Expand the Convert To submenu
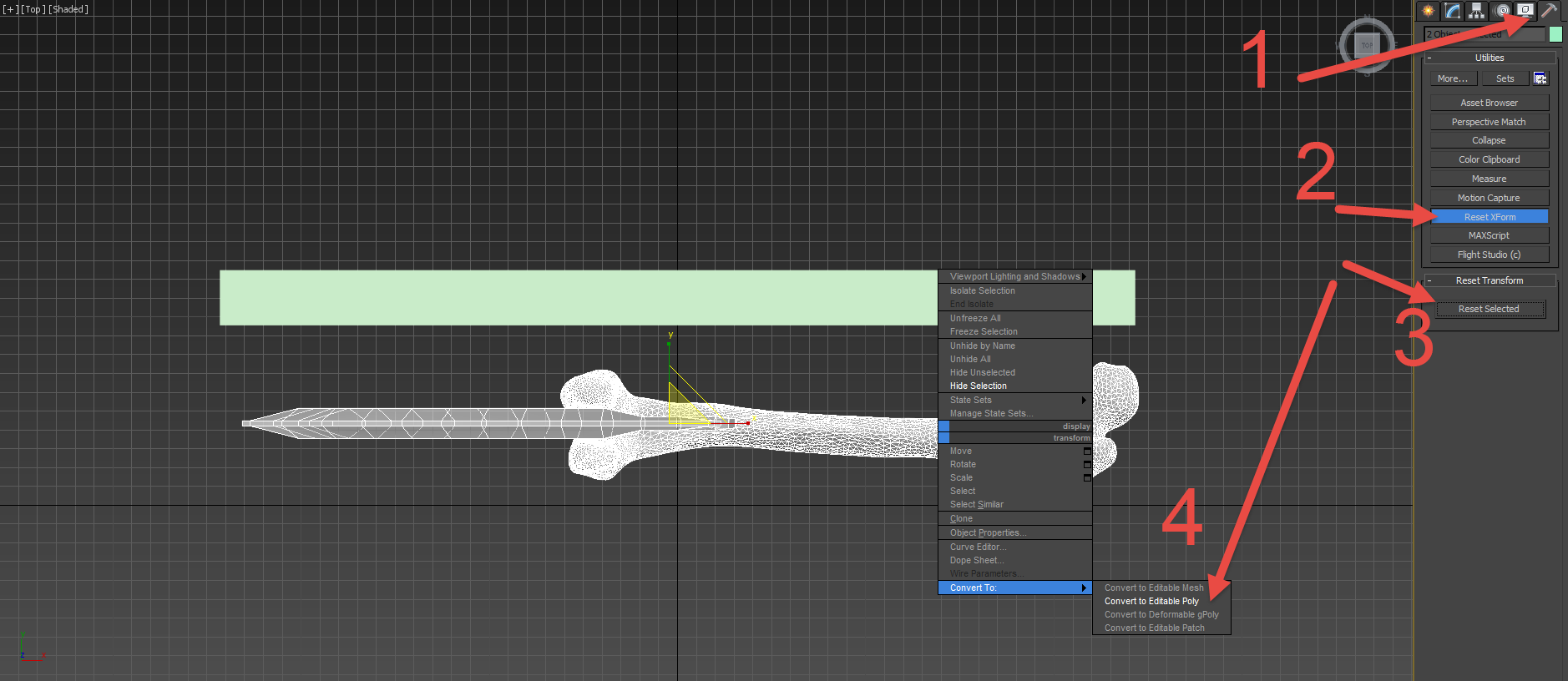Image resolution: width=1568 pixels, height=681 pixels. 1015,588
